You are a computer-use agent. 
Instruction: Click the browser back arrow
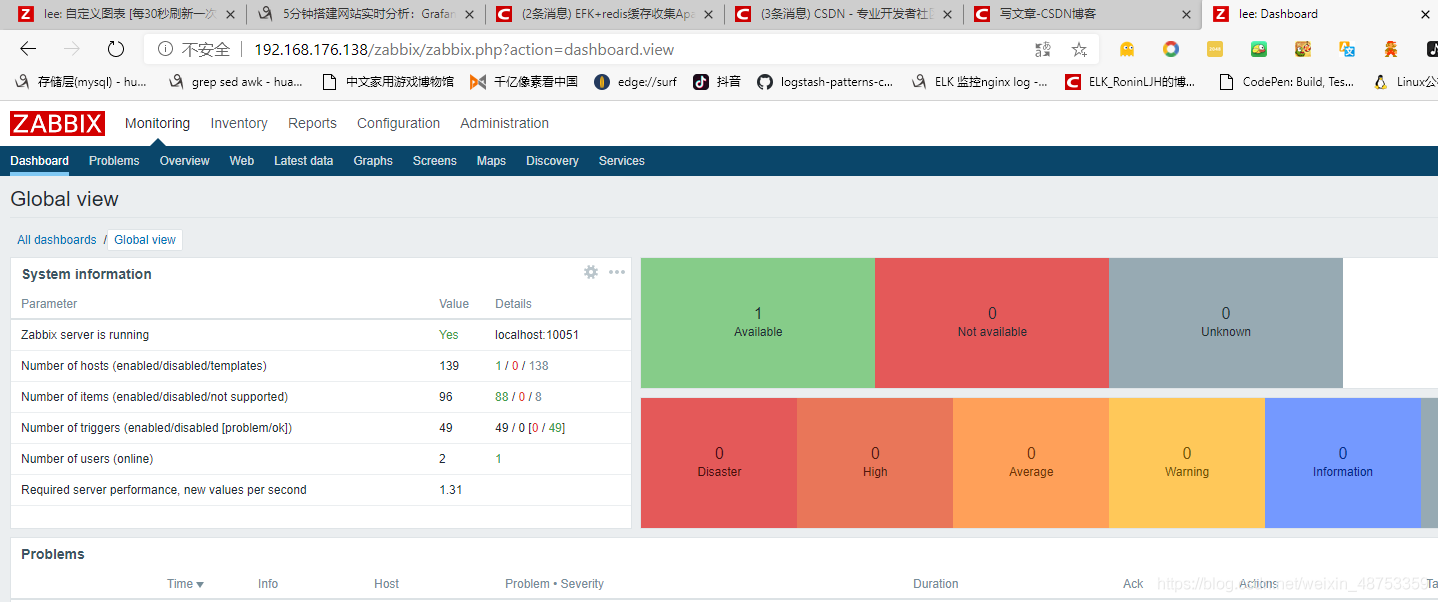coord(28,49)
